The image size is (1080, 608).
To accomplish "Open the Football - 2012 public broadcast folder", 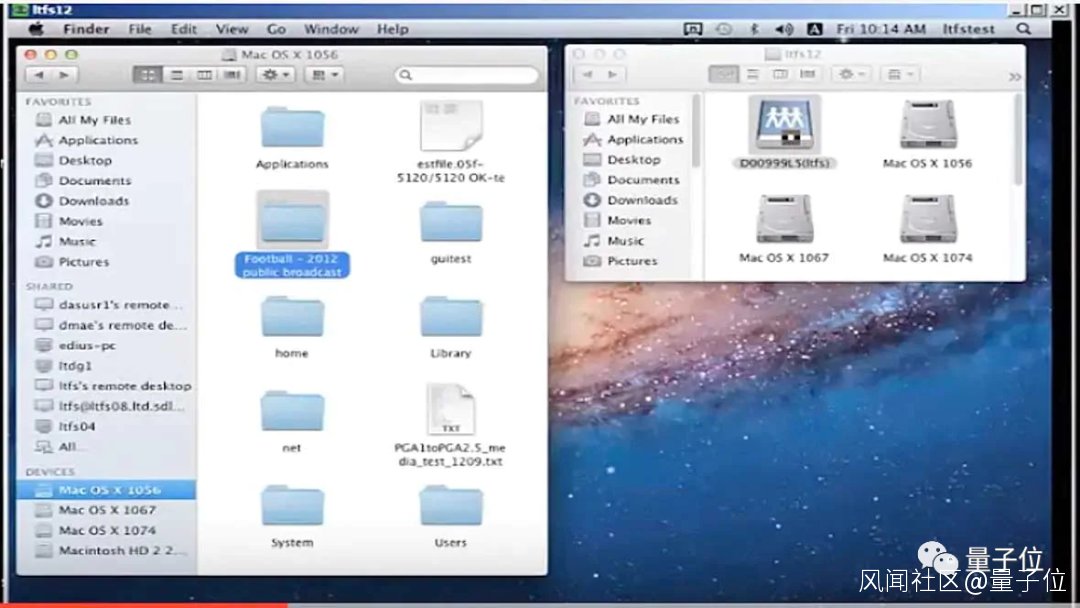I will click(x=292, y=222).
